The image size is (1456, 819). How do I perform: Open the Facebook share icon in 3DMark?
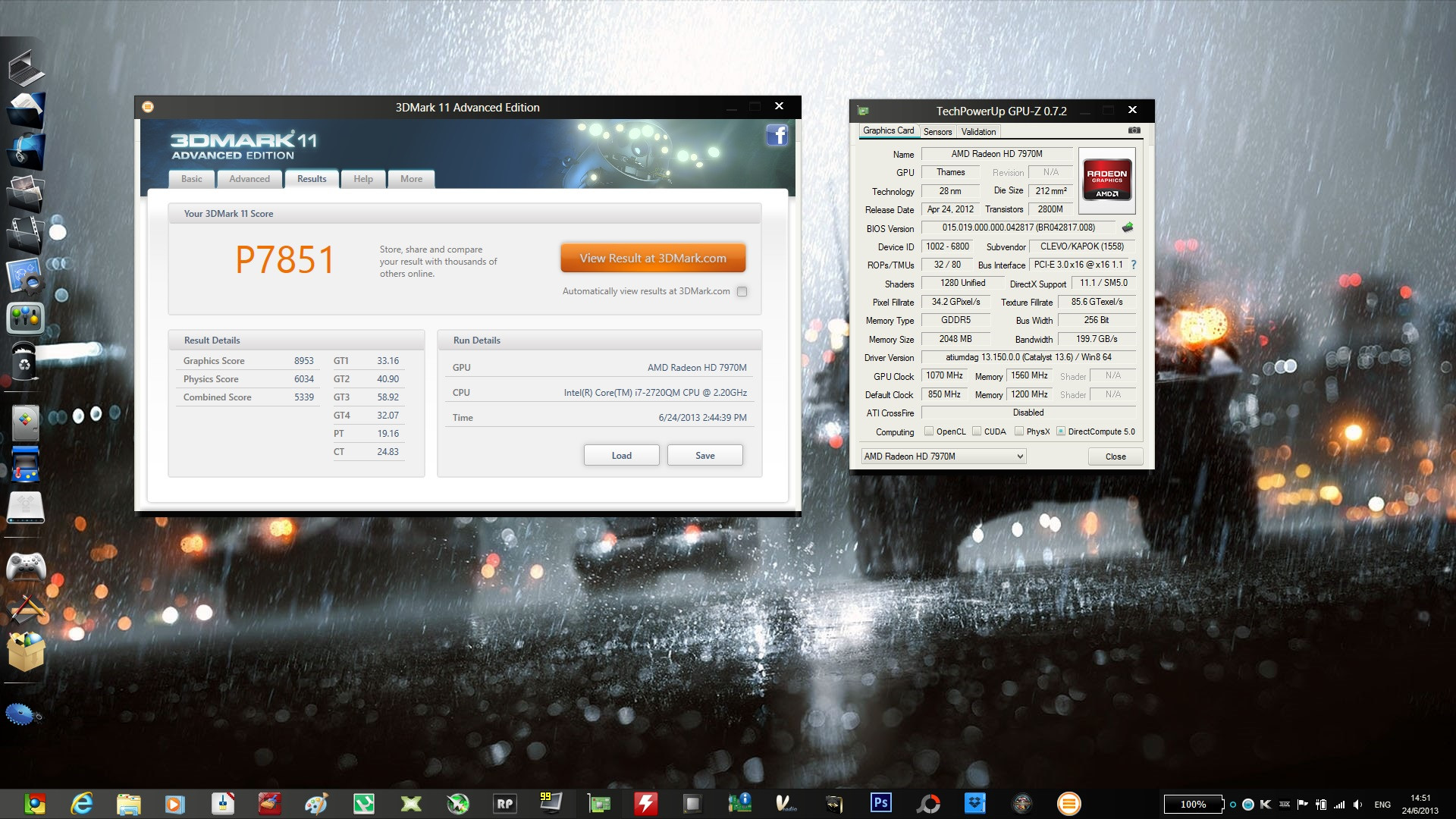(x=777, y=136)
